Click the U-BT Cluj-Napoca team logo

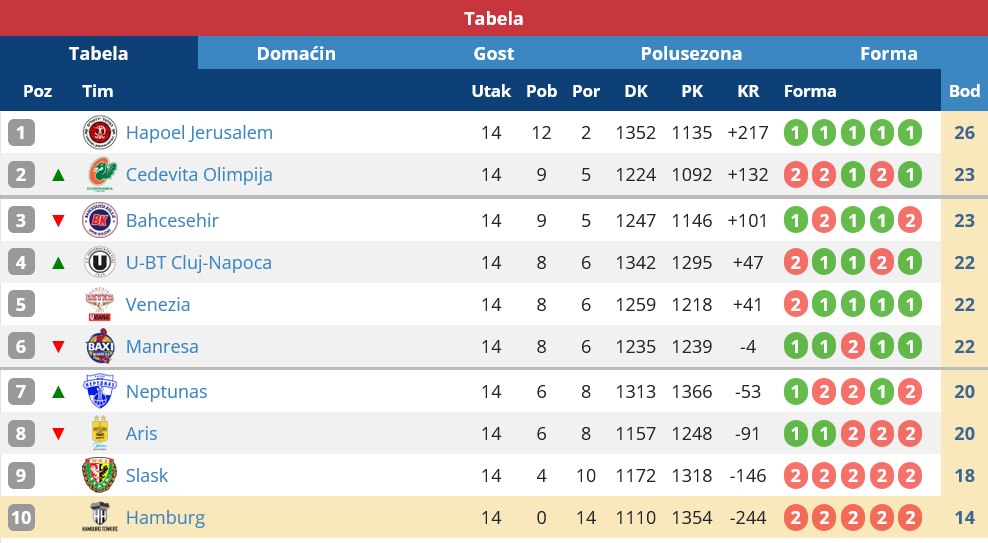coord(99,263)
